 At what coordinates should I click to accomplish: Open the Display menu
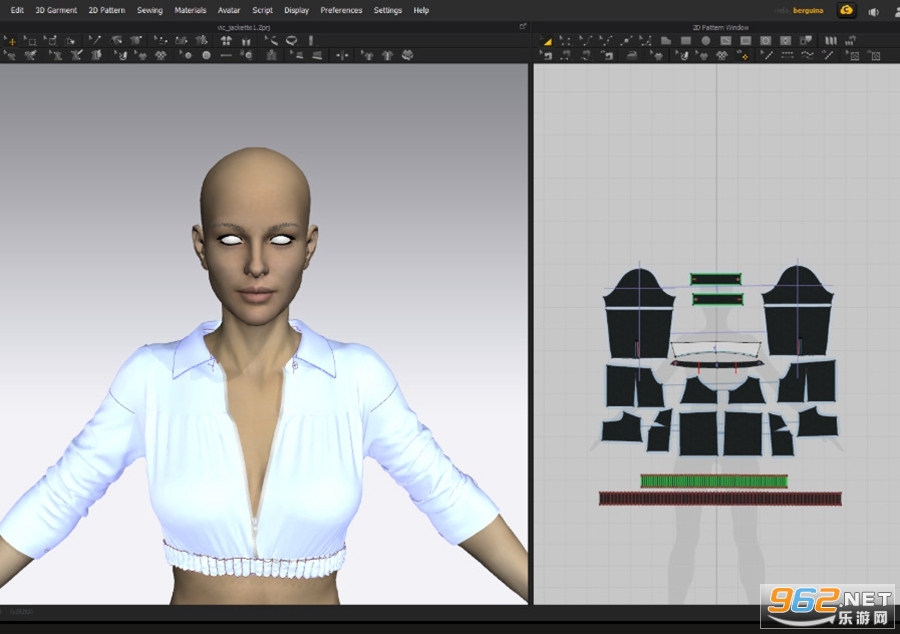click(x=296, y=10)
